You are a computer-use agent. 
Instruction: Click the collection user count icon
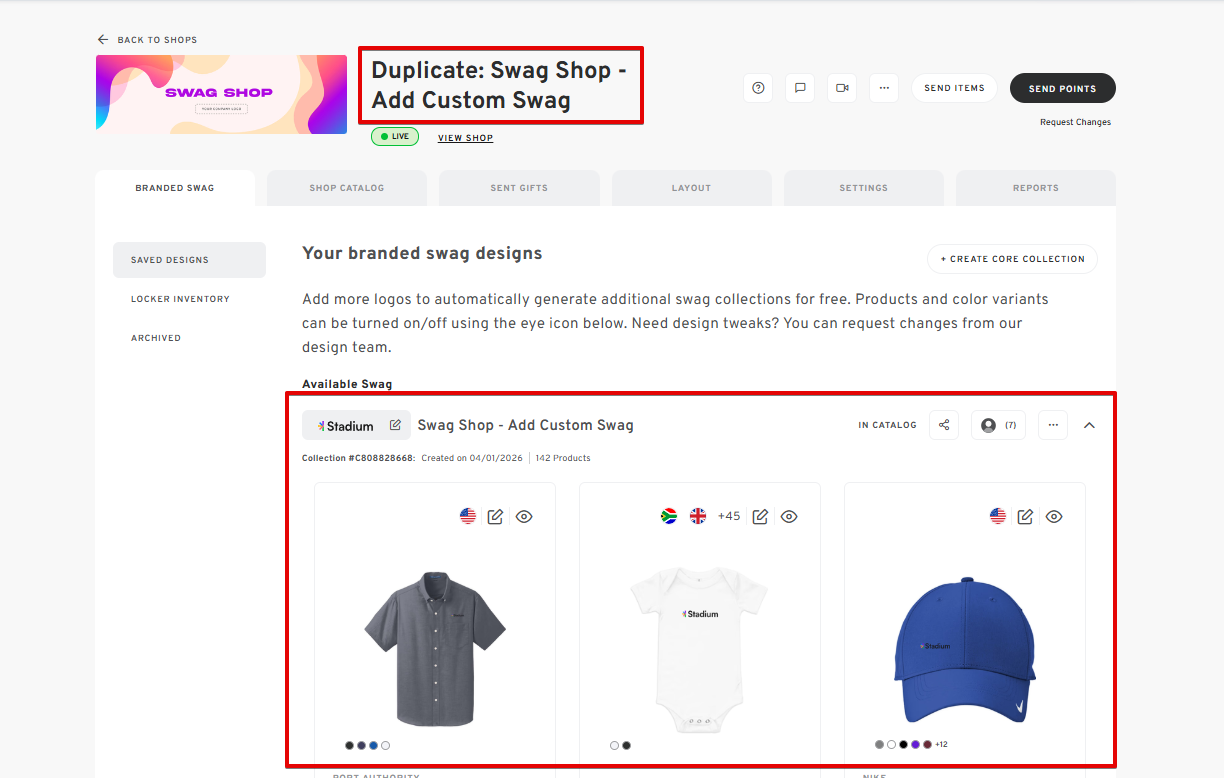(x=998, y=425)
